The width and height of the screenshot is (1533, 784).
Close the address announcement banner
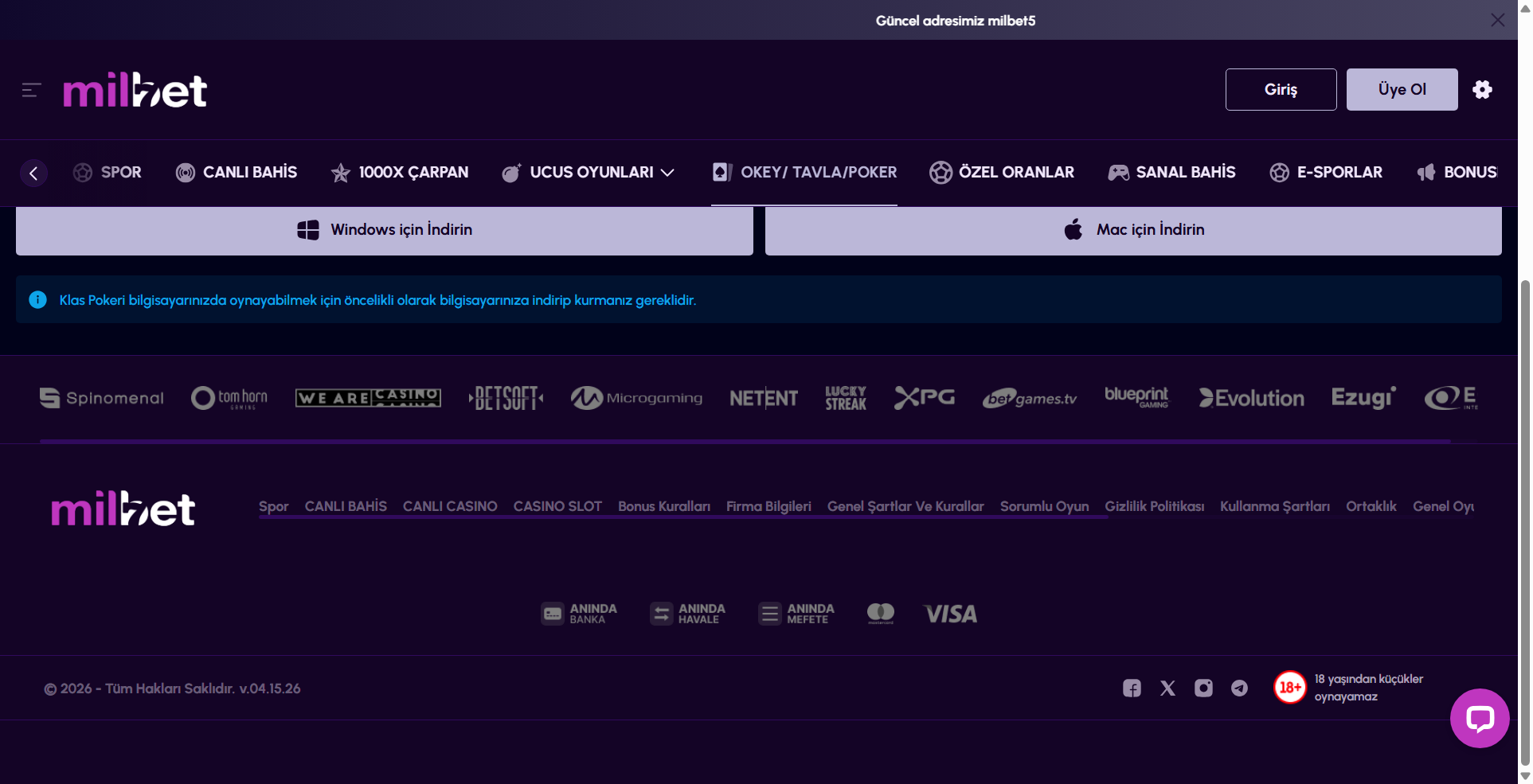(1498, 20)
